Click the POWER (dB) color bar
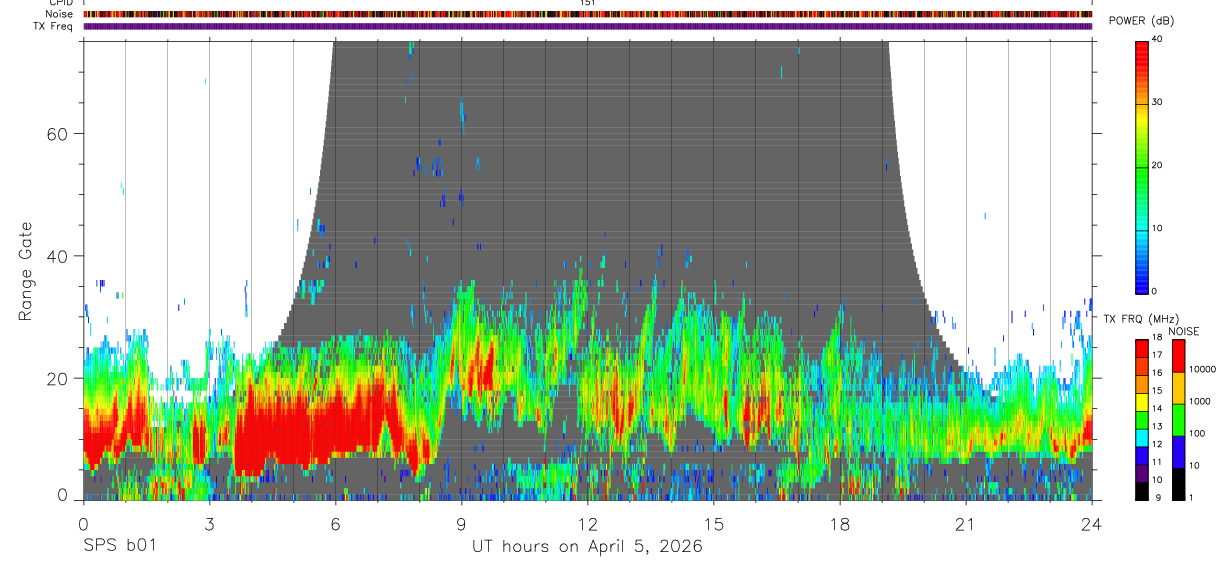The height and width of the screenshot is (567, 1228). [1143, 165]
